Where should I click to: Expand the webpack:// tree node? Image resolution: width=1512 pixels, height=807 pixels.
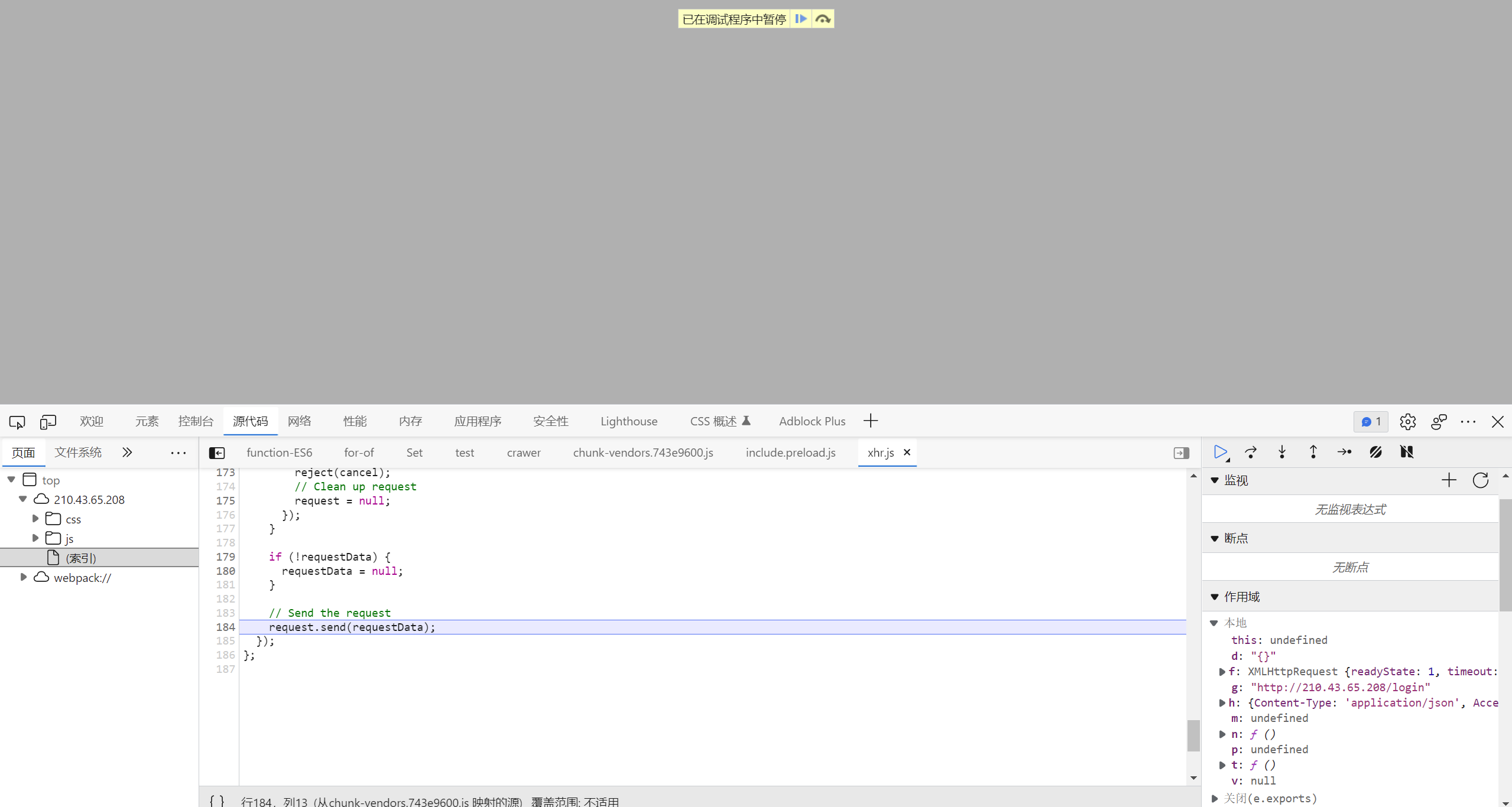(x=24, y=577)
